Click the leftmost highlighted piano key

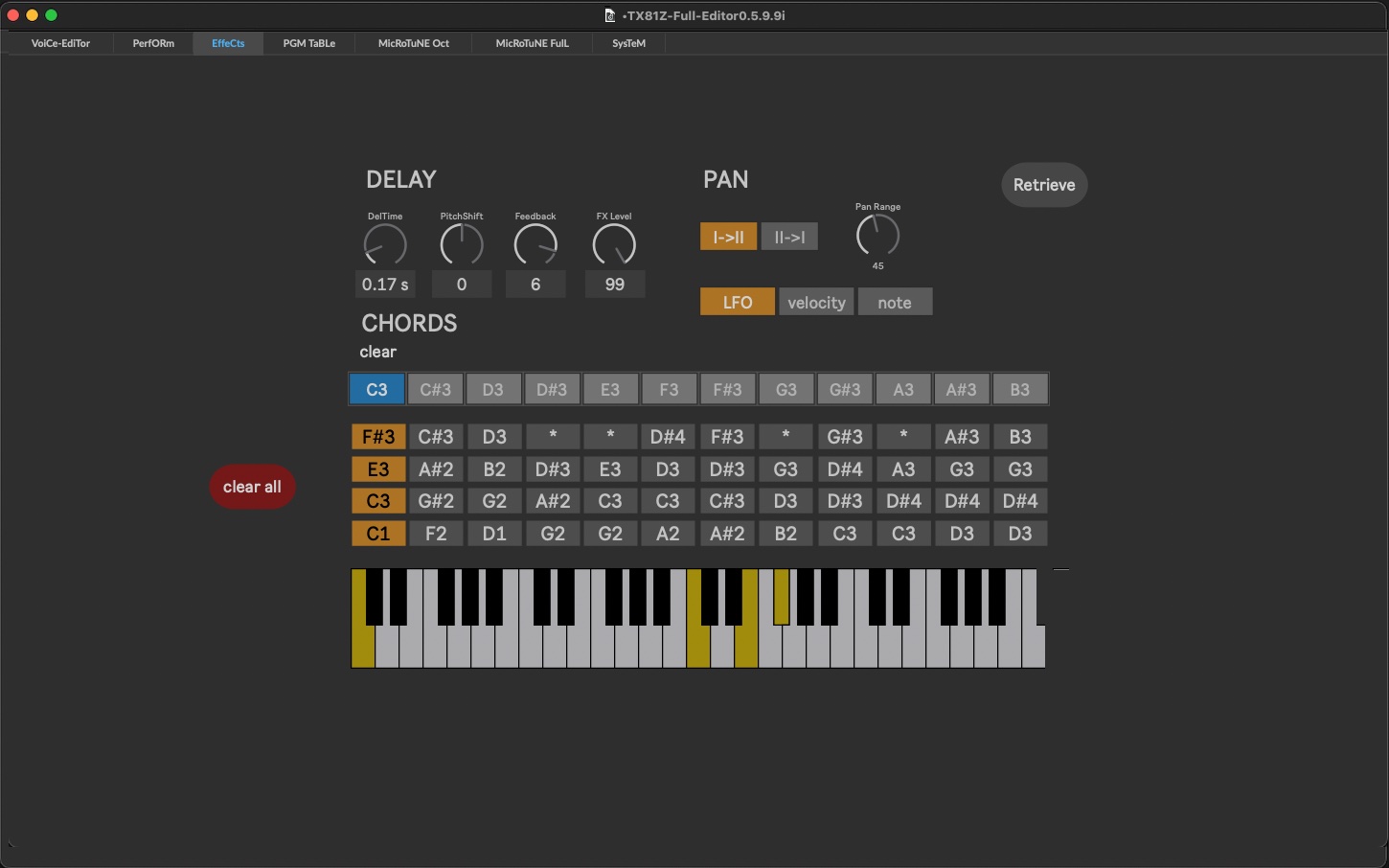pos(361,644)
